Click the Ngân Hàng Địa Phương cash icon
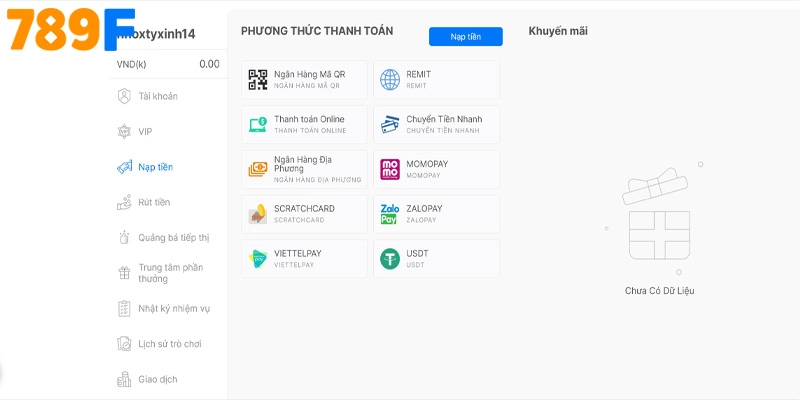Viewport: 800px width, 400px height. pyautogui.click(x=258, y=169)
